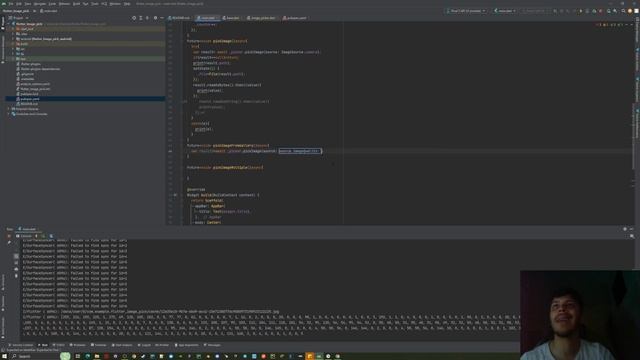This screenshot has height=360, width=640.
Task: Open the Problems tool window
Action: pos(78,345)
